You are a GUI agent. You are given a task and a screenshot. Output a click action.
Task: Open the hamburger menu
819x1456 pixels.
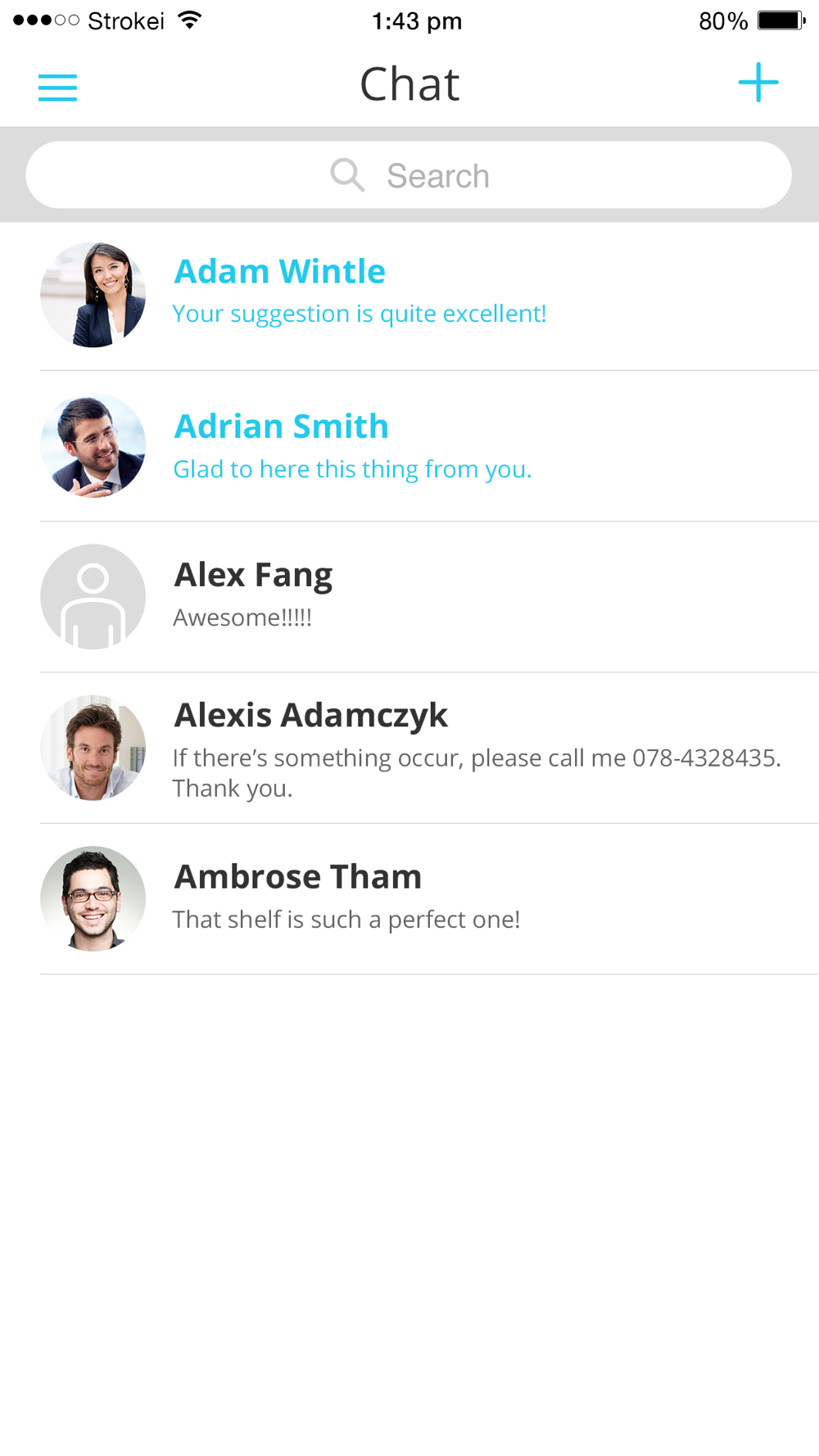coord(57,87)
